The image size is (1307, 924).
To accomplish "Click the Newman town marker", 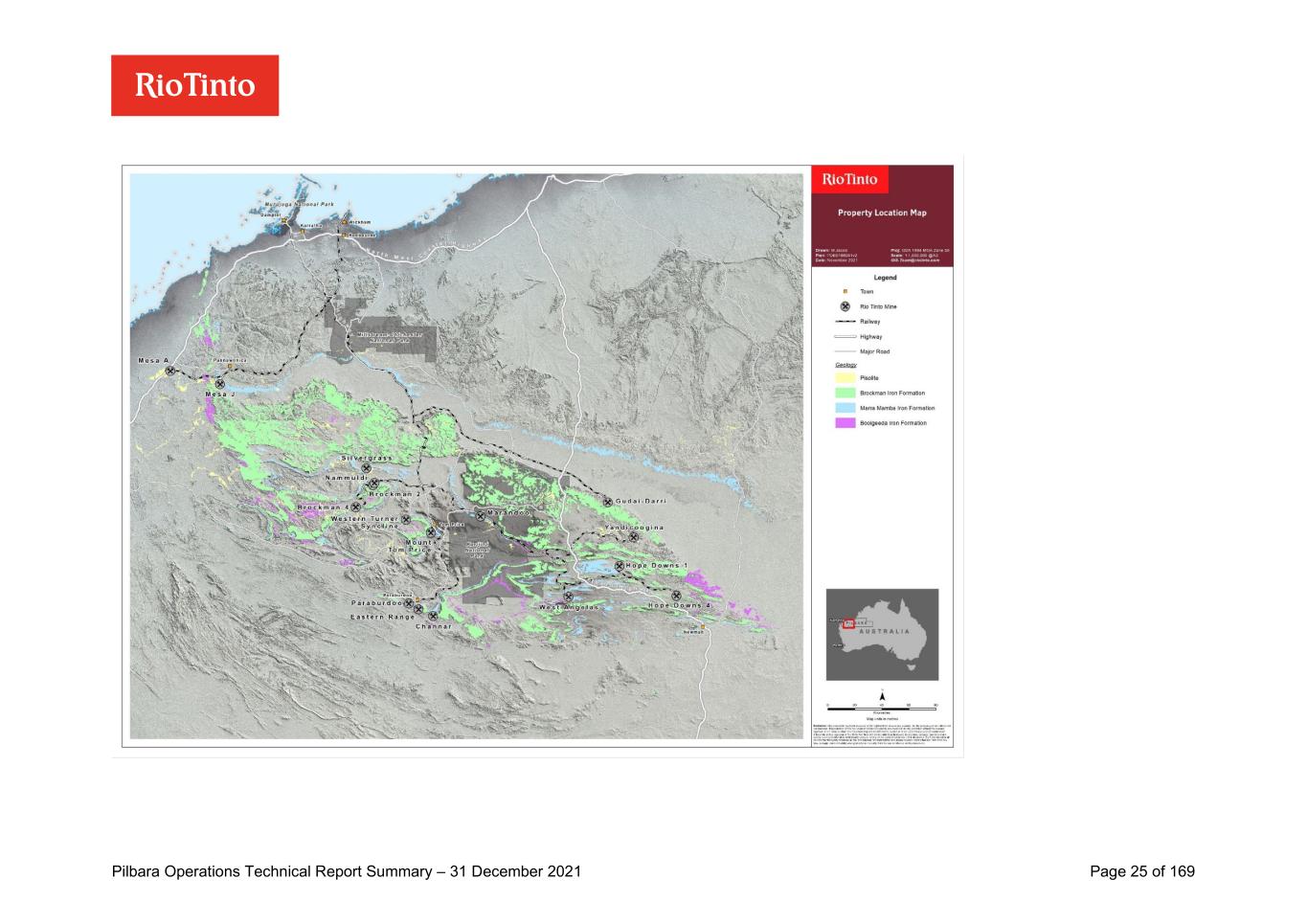I will (x=702, y=626).
